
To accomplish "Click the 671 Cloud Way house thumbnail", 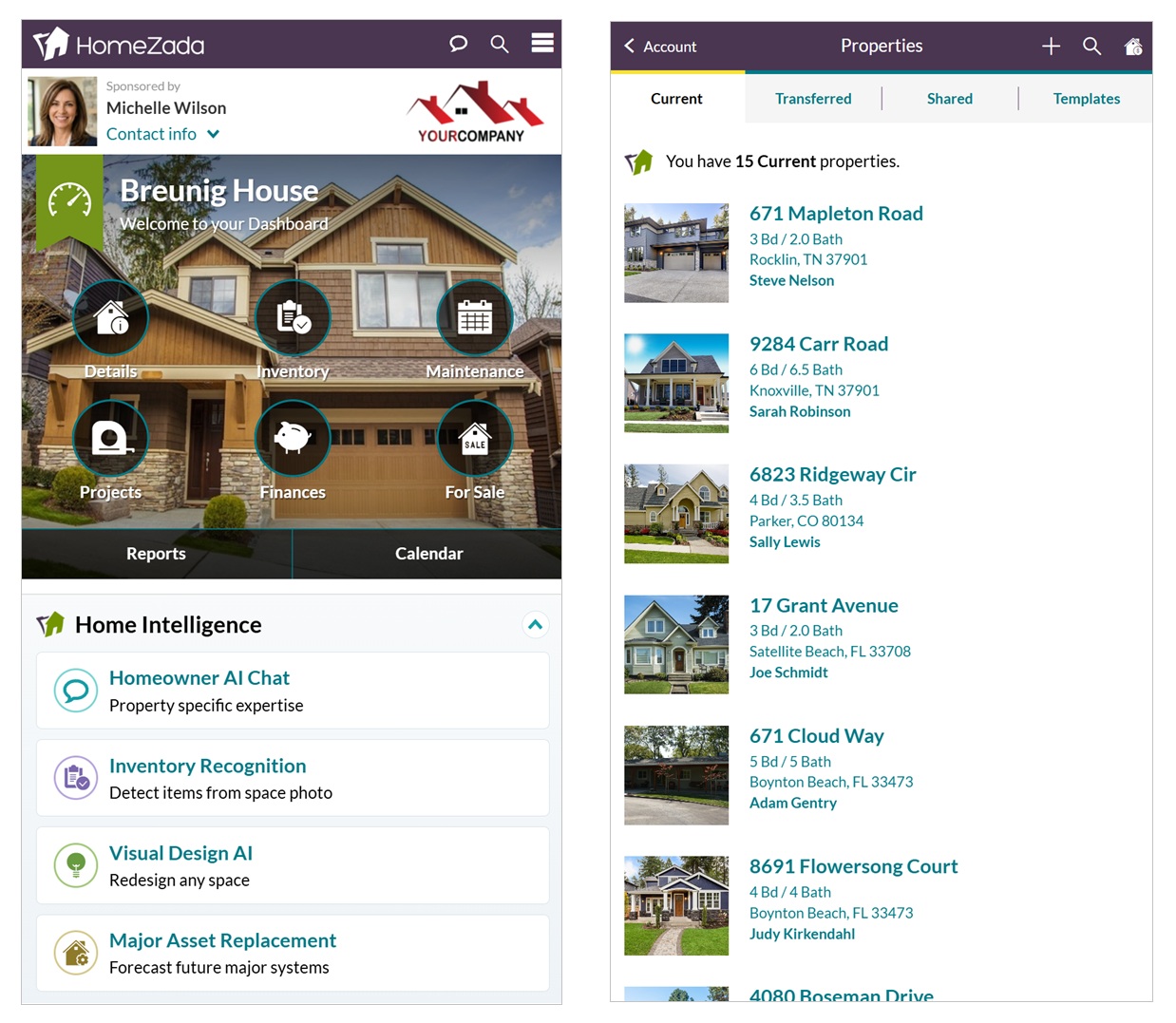I will click(676, 775).
